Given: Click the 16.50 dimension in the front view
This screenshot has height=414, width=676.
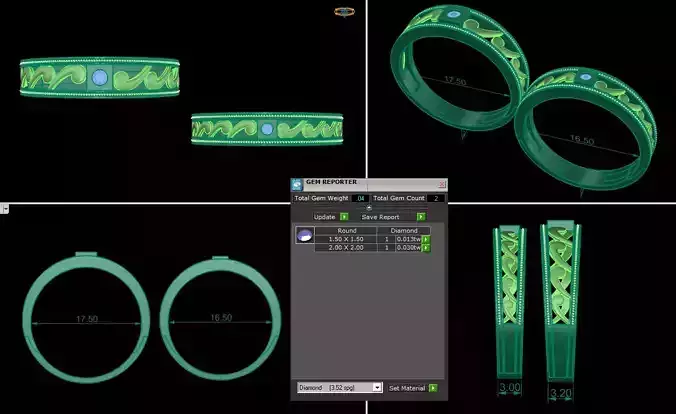Looking at the screenshot, I should (x=221, y=318).
